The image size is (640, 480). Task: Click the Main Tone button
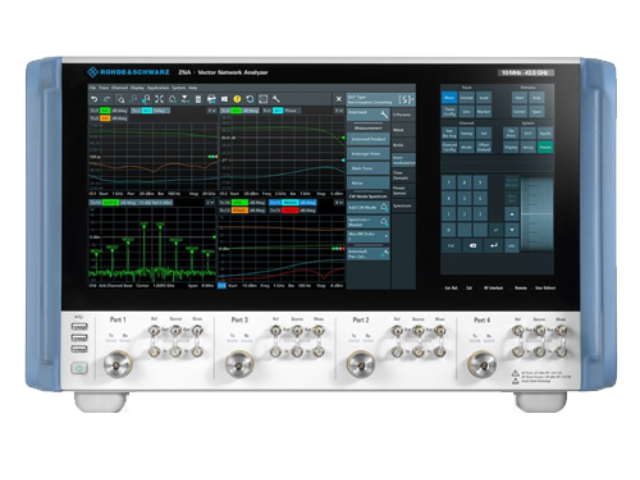tap(368, 168)
